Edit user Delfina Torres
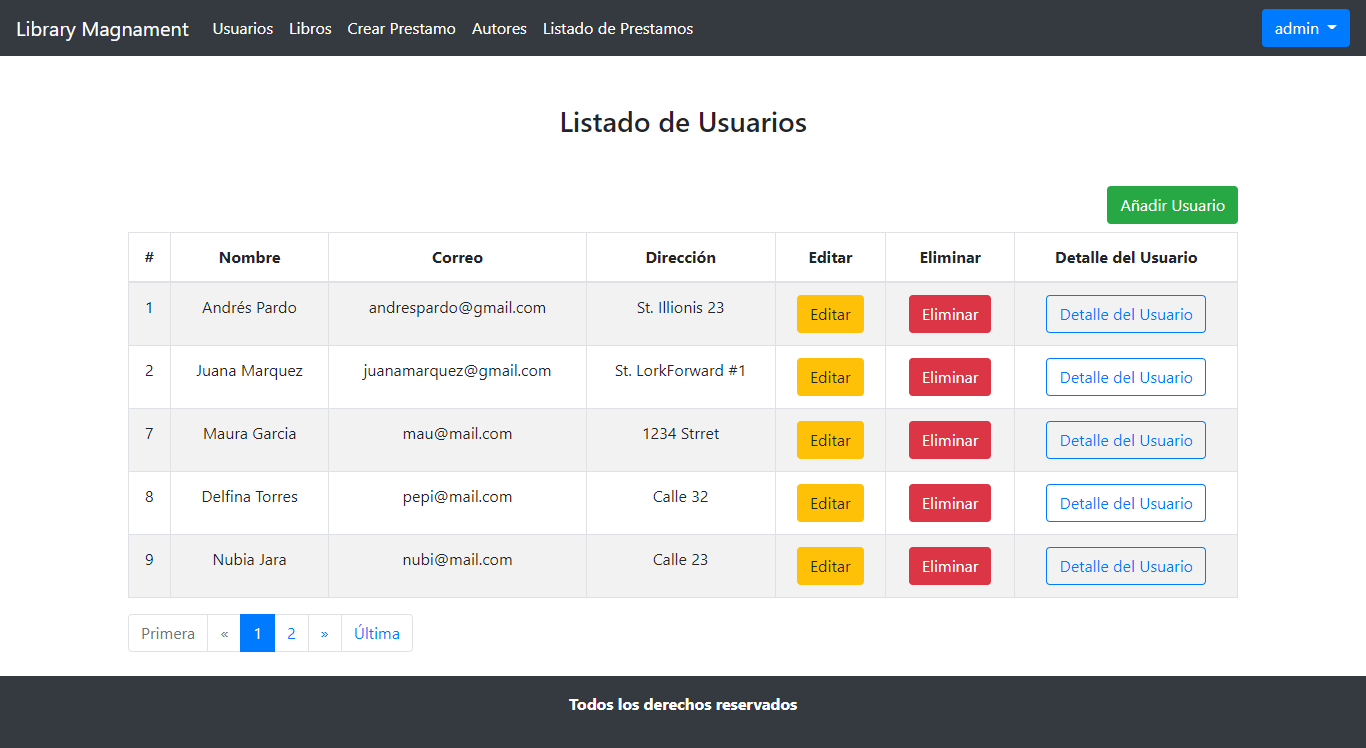Screen dimensions: 1366x748 (x=830, y=503)
